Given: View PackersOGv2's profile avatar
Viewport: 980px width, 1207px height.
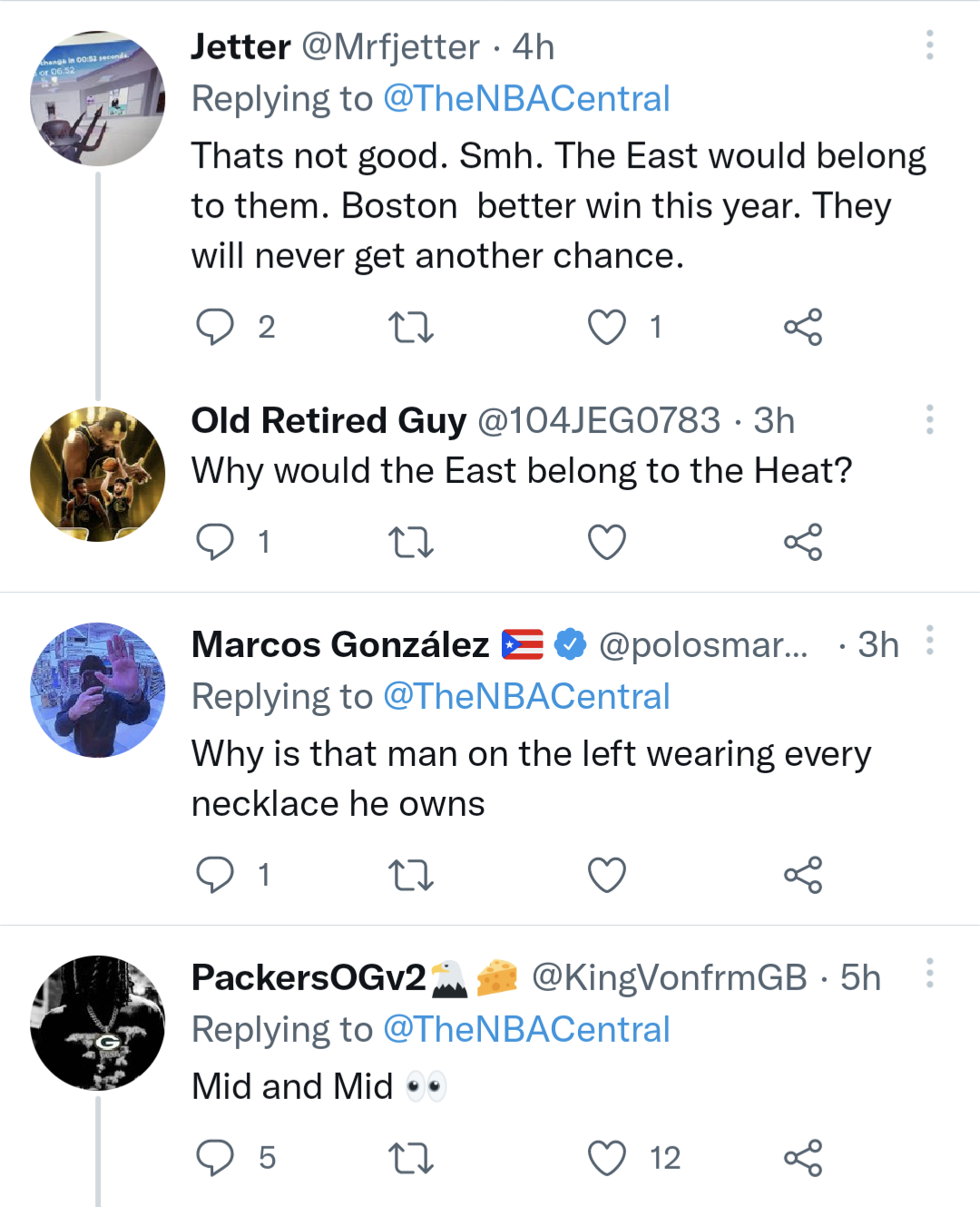Looking at the screenshot, I should coord(98,1023).
